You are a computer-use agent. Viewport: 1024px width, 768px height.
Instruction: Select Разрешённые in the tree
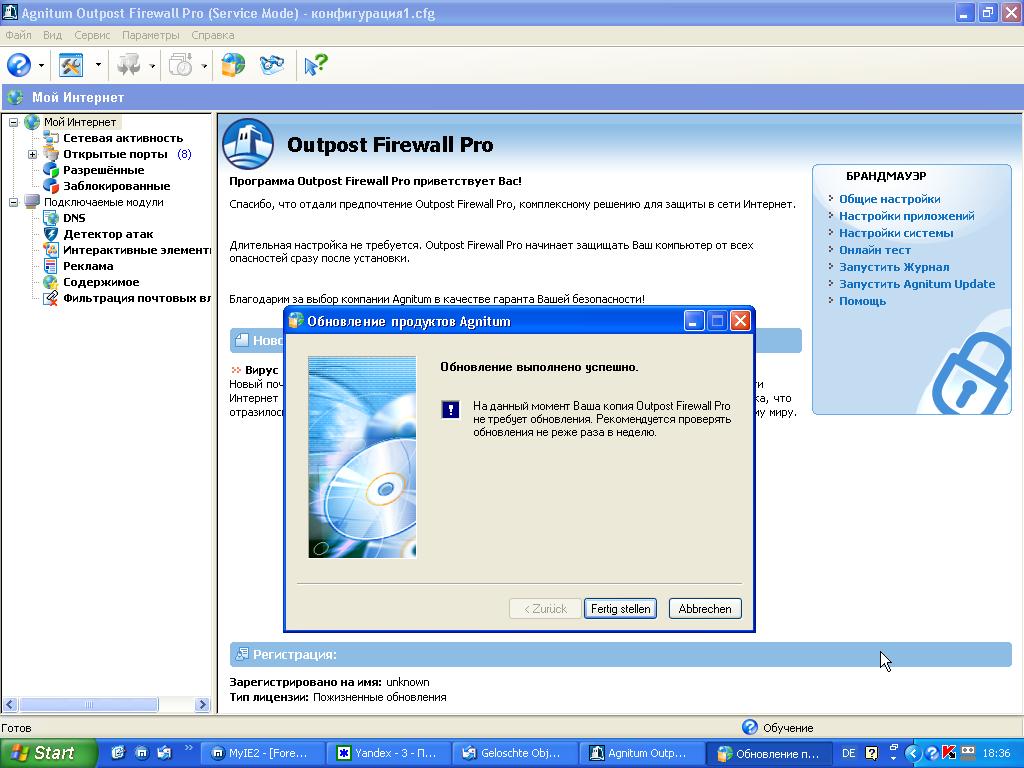pos(103,170)
